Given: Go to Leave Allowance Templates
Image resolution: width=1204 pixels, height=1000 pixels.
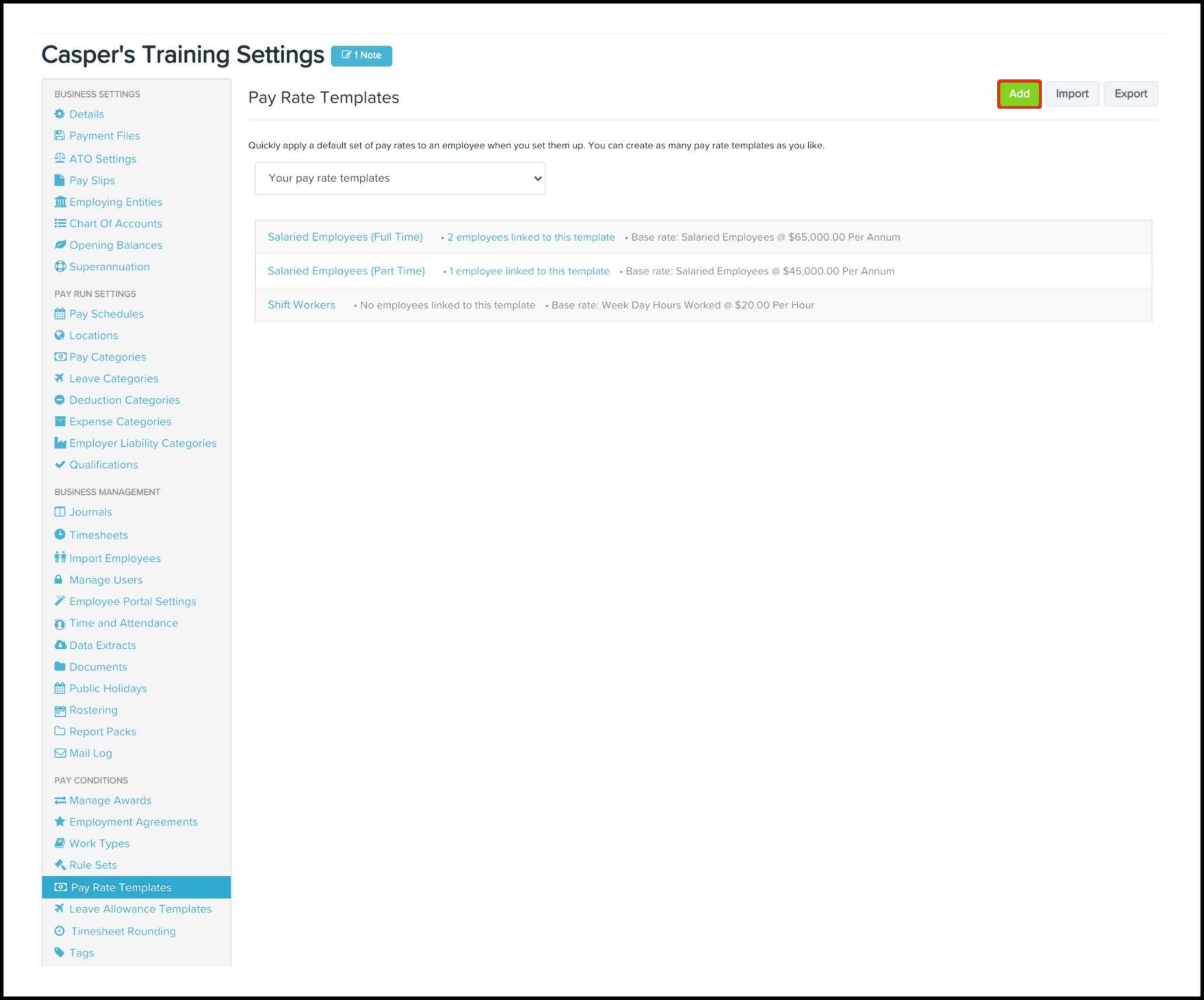Looking at the screenshot, I should (x=140, y=909).
